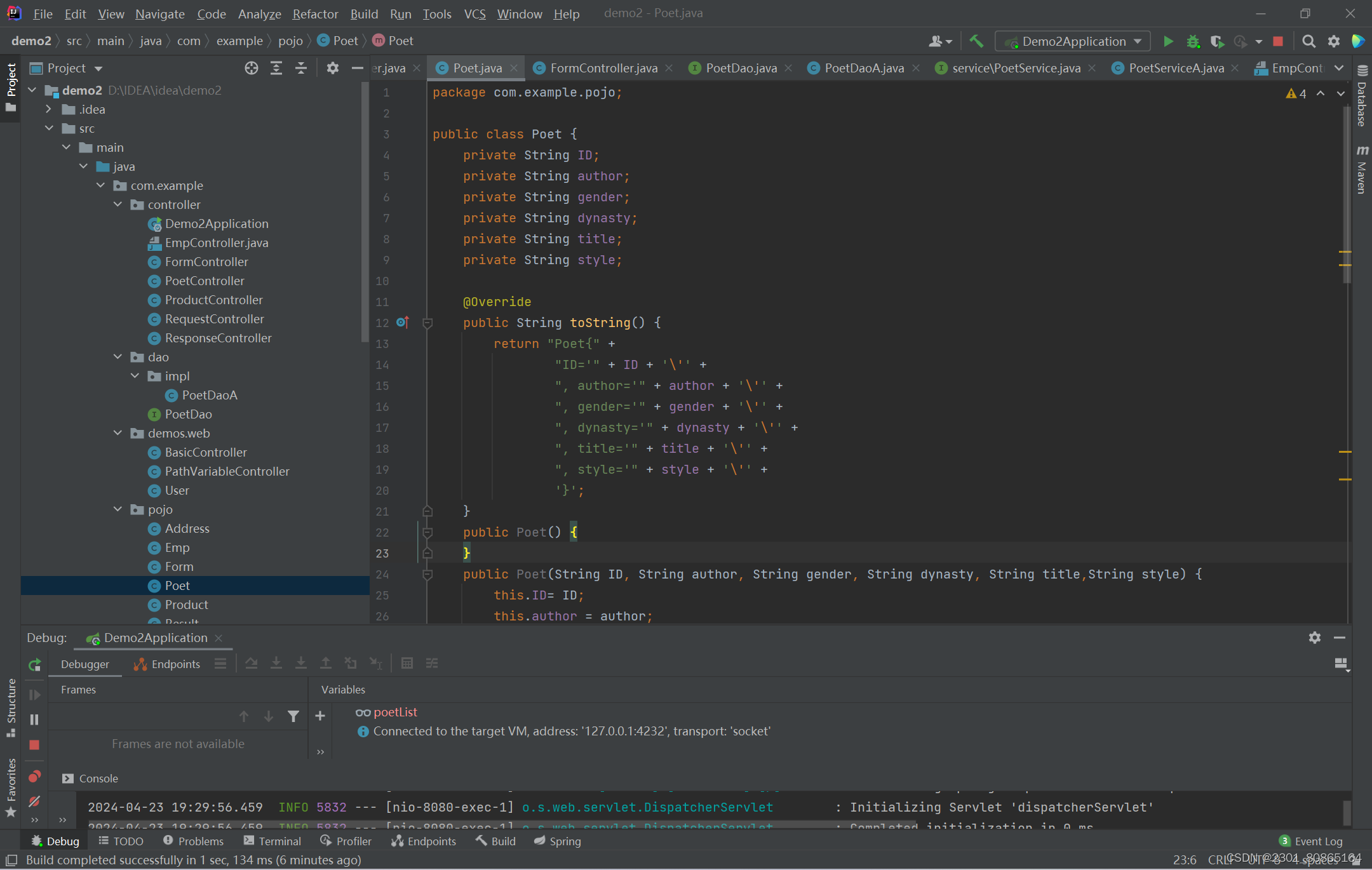Open Project panel options gear

click(x=332, y=68)
